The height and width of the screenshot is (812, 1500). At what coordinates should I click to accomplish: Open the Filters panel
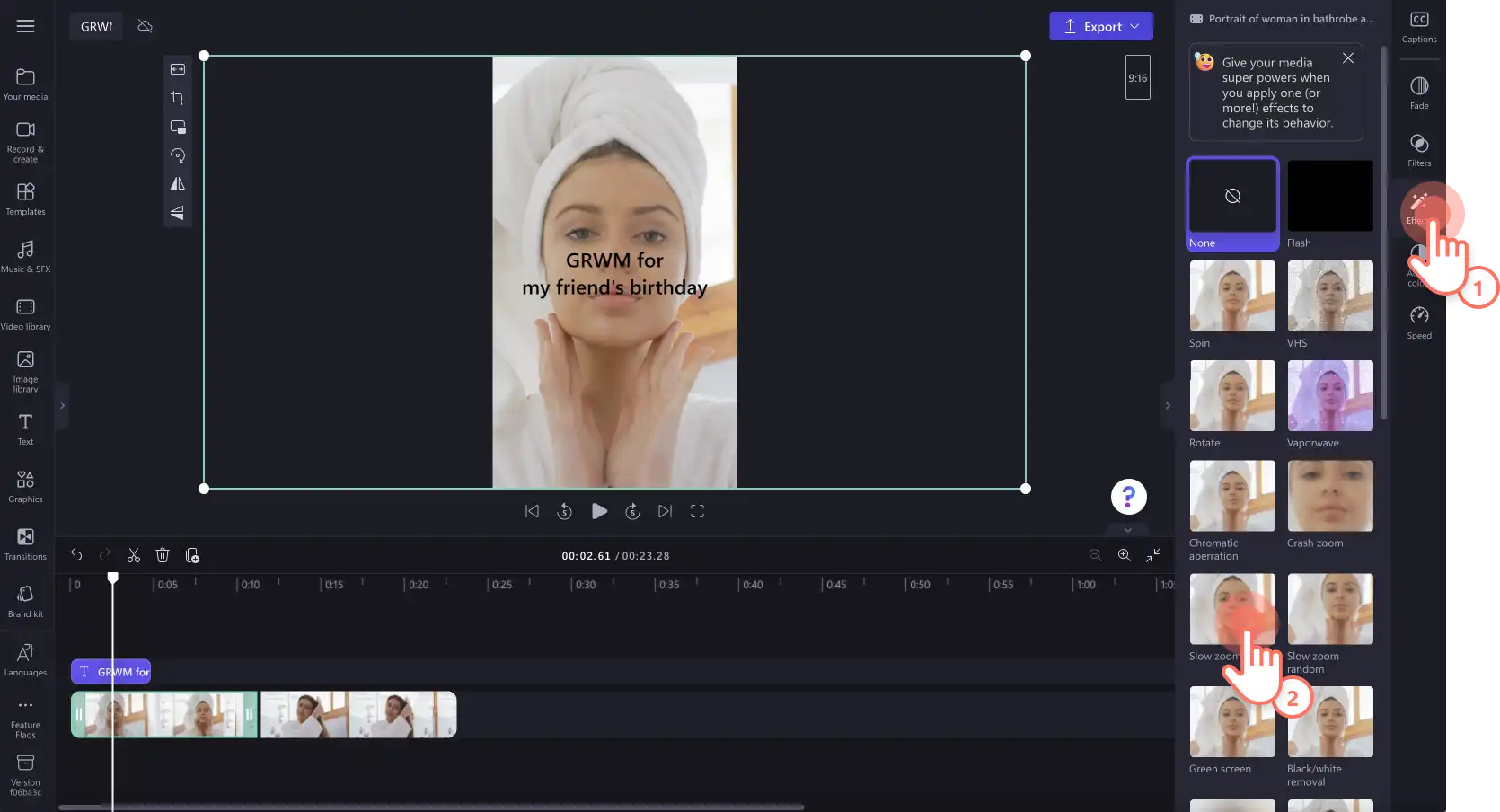click(1419, 150)
